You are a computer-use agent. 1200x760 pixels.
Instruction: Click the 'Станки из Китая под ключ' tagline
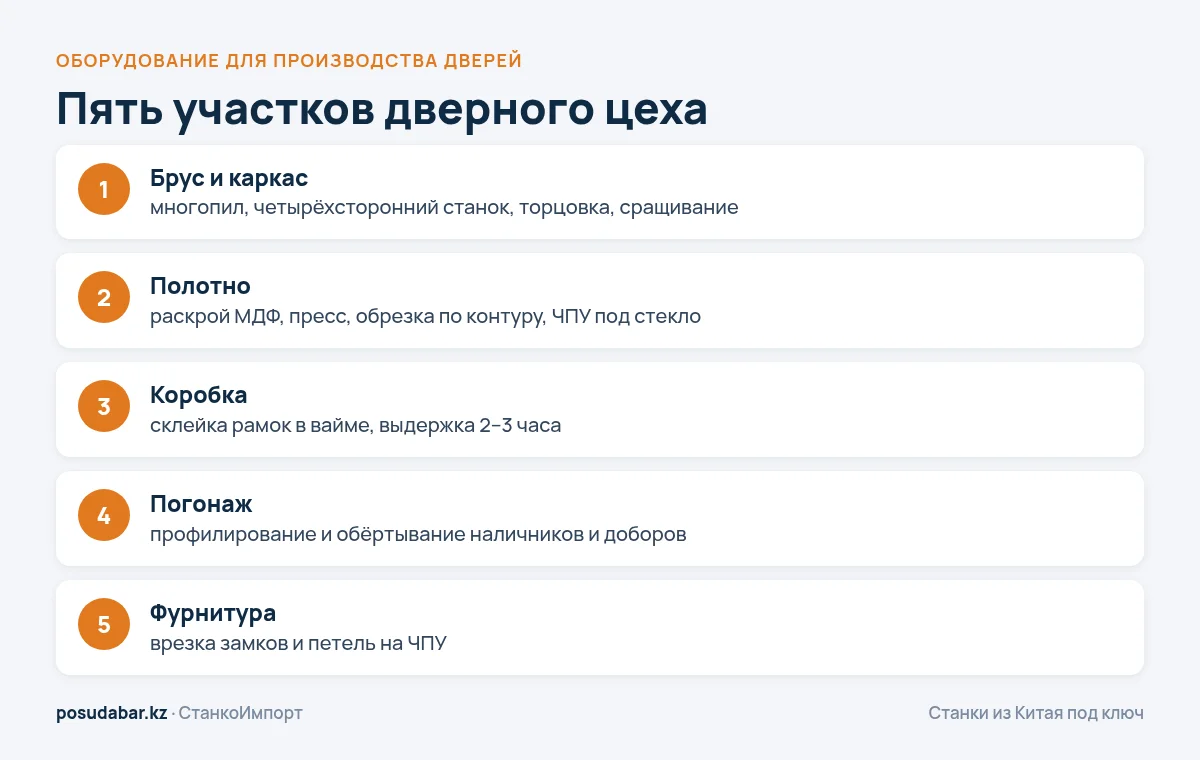1036,713
